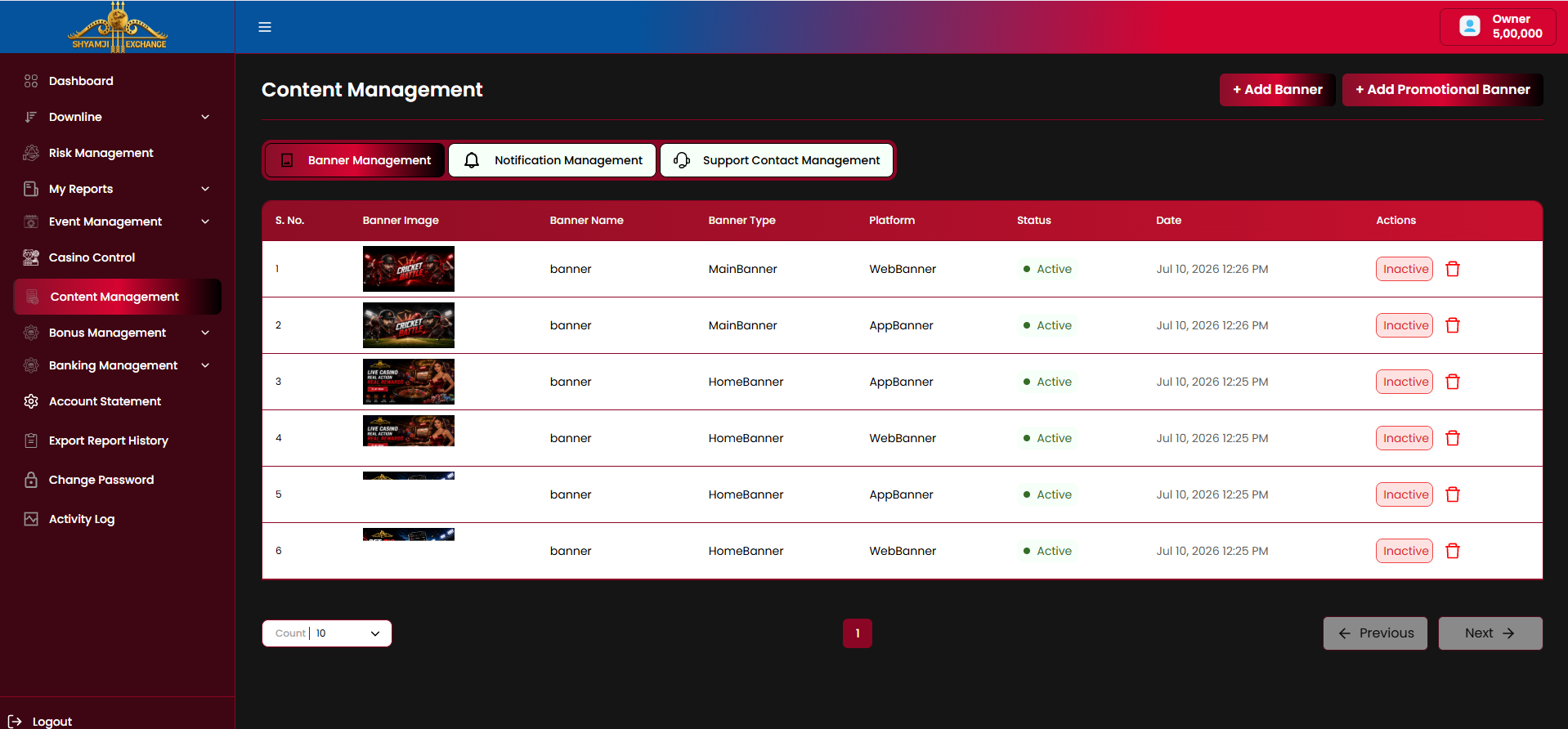Image resolution: width=1568 pixels, height=729 pixels.
Task: Go to Next page
Action: coord(1490,633)
